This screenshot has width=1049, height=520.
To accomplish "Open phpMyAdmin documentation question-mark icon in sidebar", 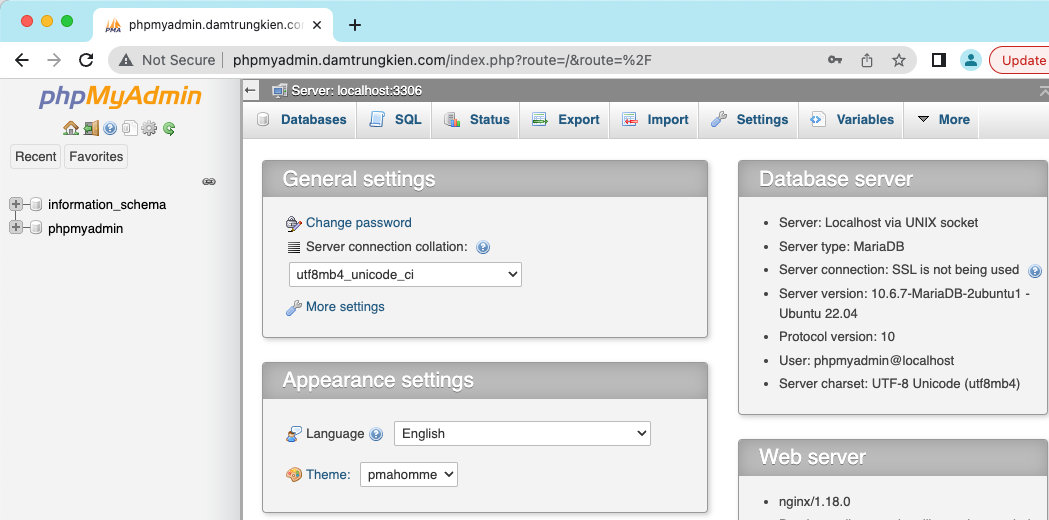I will click(x=110, y=128).
